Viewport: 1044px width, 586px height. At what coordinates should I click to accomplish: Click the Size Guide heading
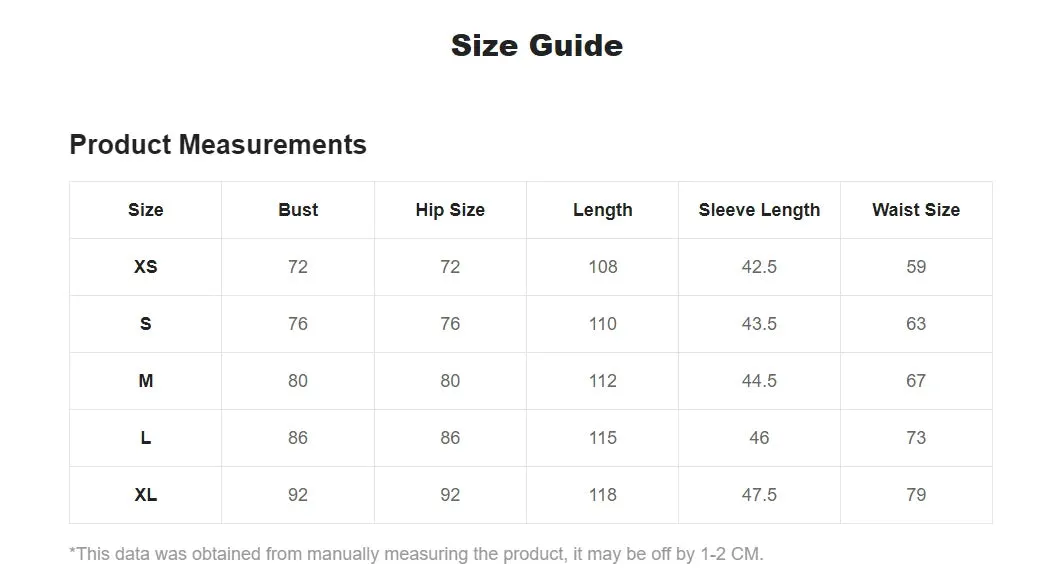[x=537, y=45]
